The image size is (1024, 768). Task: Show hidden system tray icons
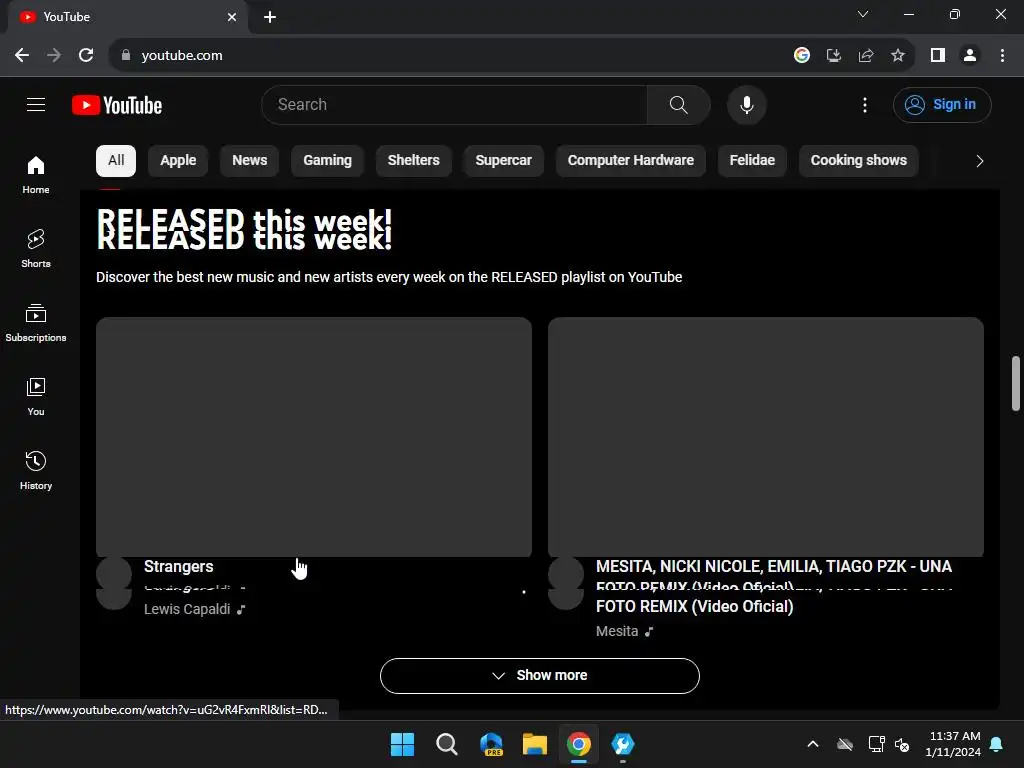point(813,744)
